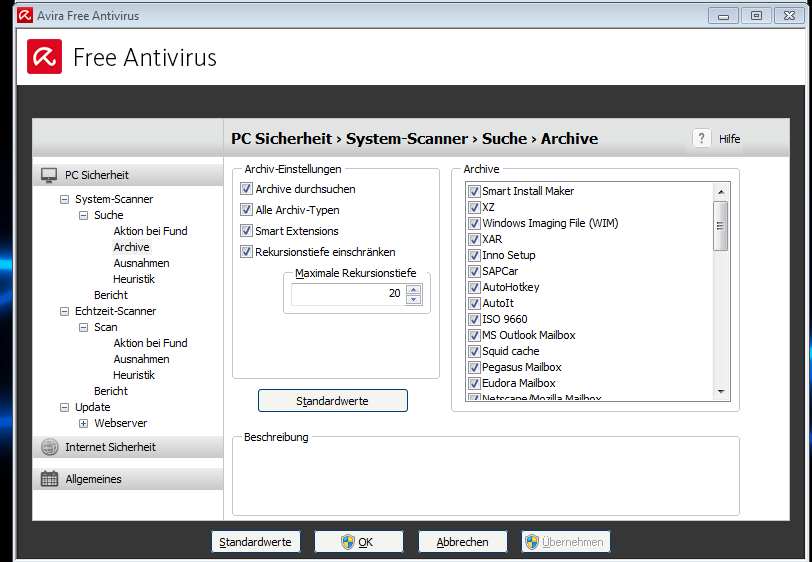Toggle the XZ archive checkbox
The width and height of the screenshot is (812, 562).
474,207
